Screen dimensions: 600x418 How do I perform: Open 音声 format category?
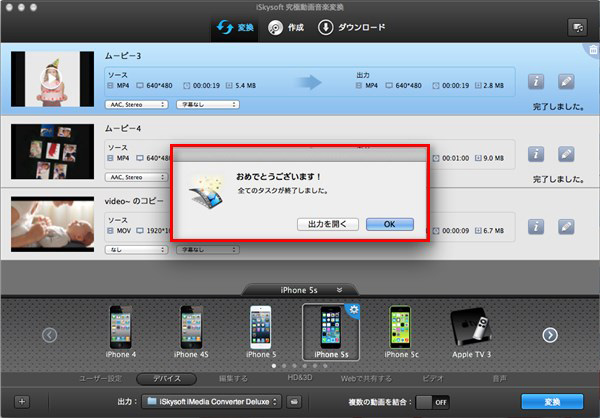coord(499,379)
